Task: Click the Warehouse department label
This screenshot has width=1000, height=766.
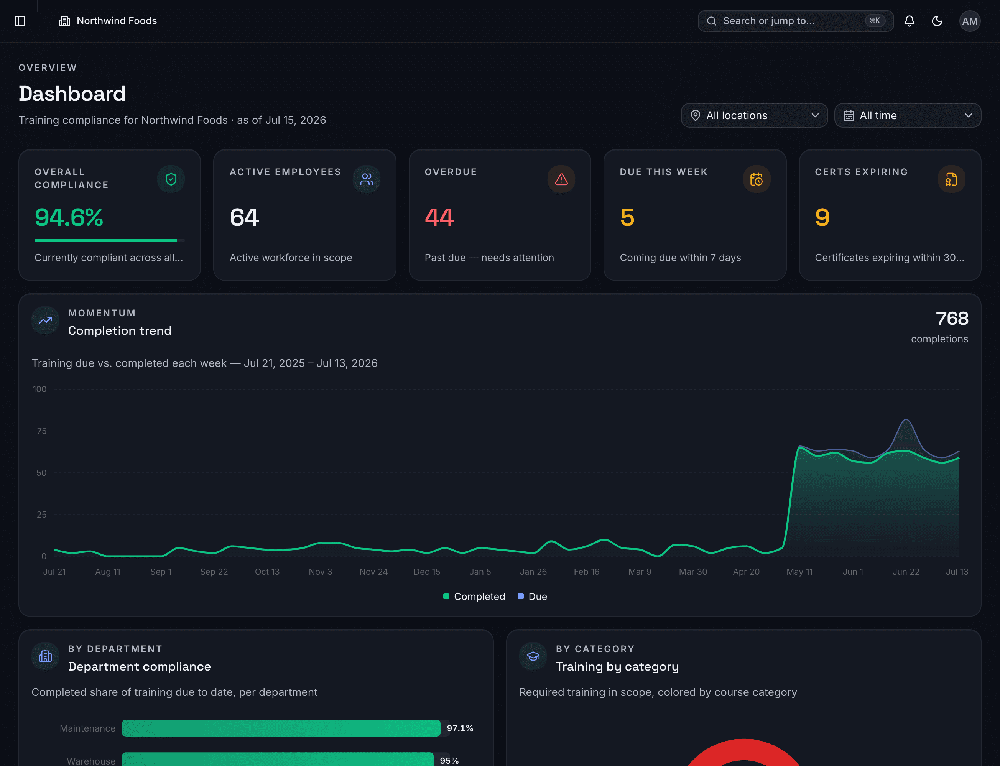Action: (x=91, y=761)
